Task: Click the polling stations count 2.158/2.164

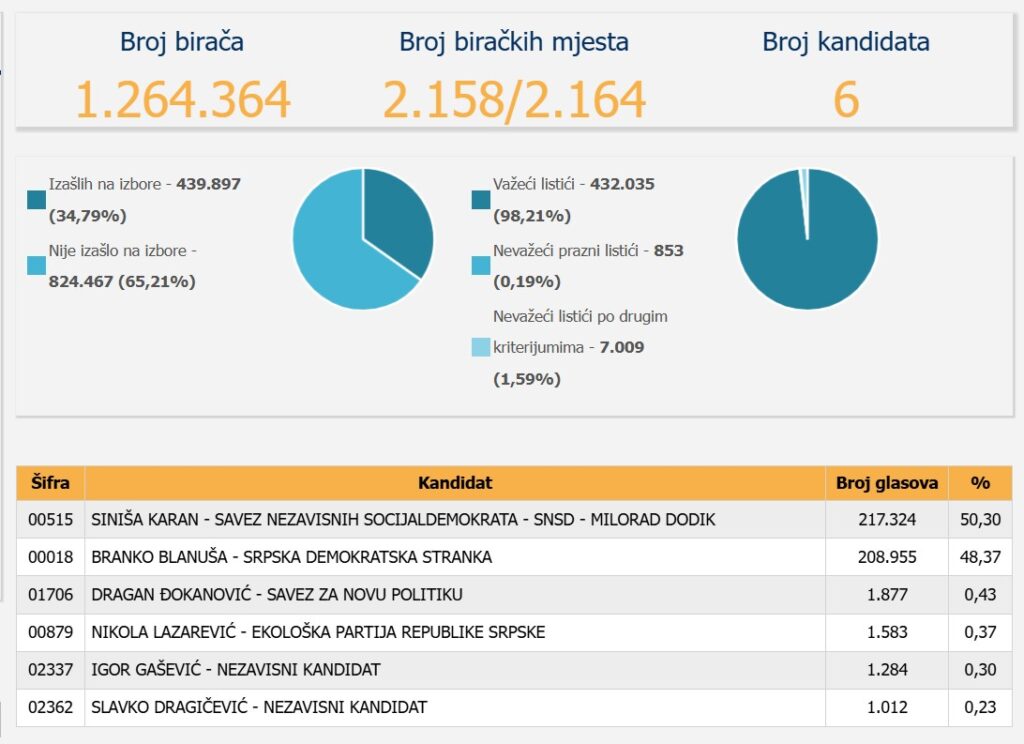Action: coord(514,100)
